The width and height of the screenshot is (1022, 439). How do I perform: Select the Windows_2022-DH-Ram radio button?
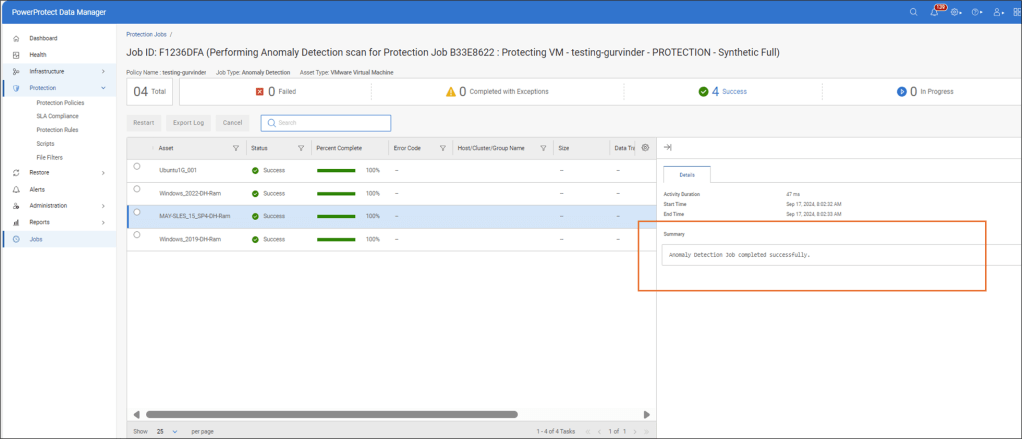point(136,190)
